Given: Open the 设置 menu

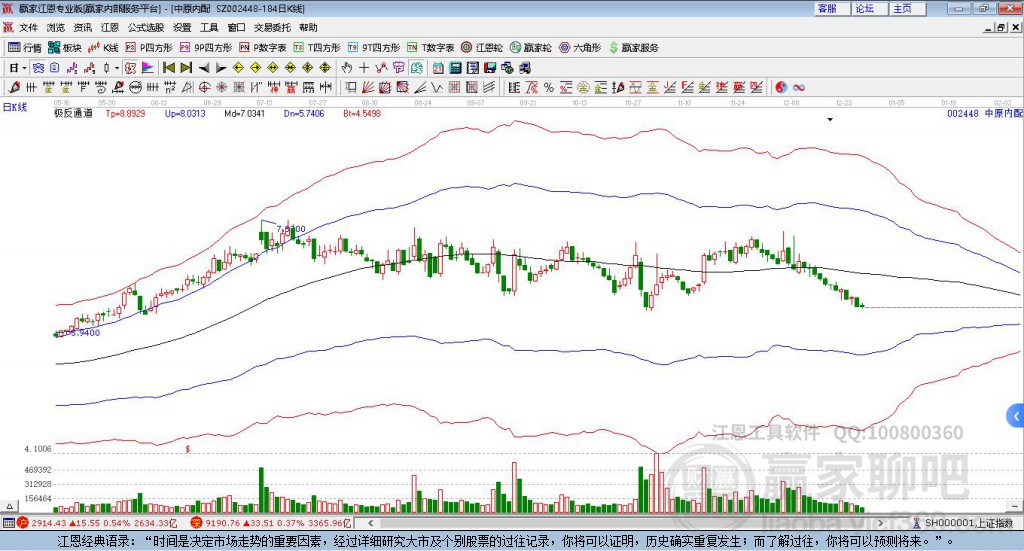Looking at the screenshot, I should (182, 27).
